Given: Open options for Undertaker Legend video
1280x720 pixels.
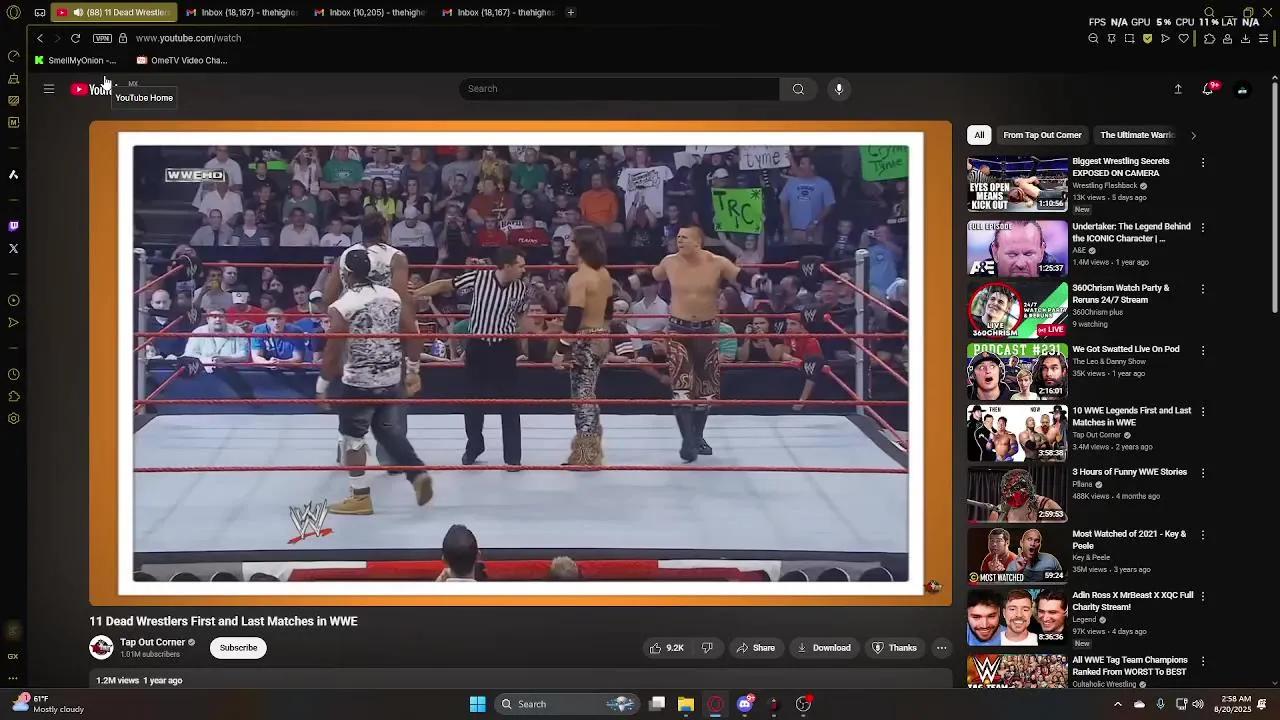Looking at the screenshot, I should 1203,228.
